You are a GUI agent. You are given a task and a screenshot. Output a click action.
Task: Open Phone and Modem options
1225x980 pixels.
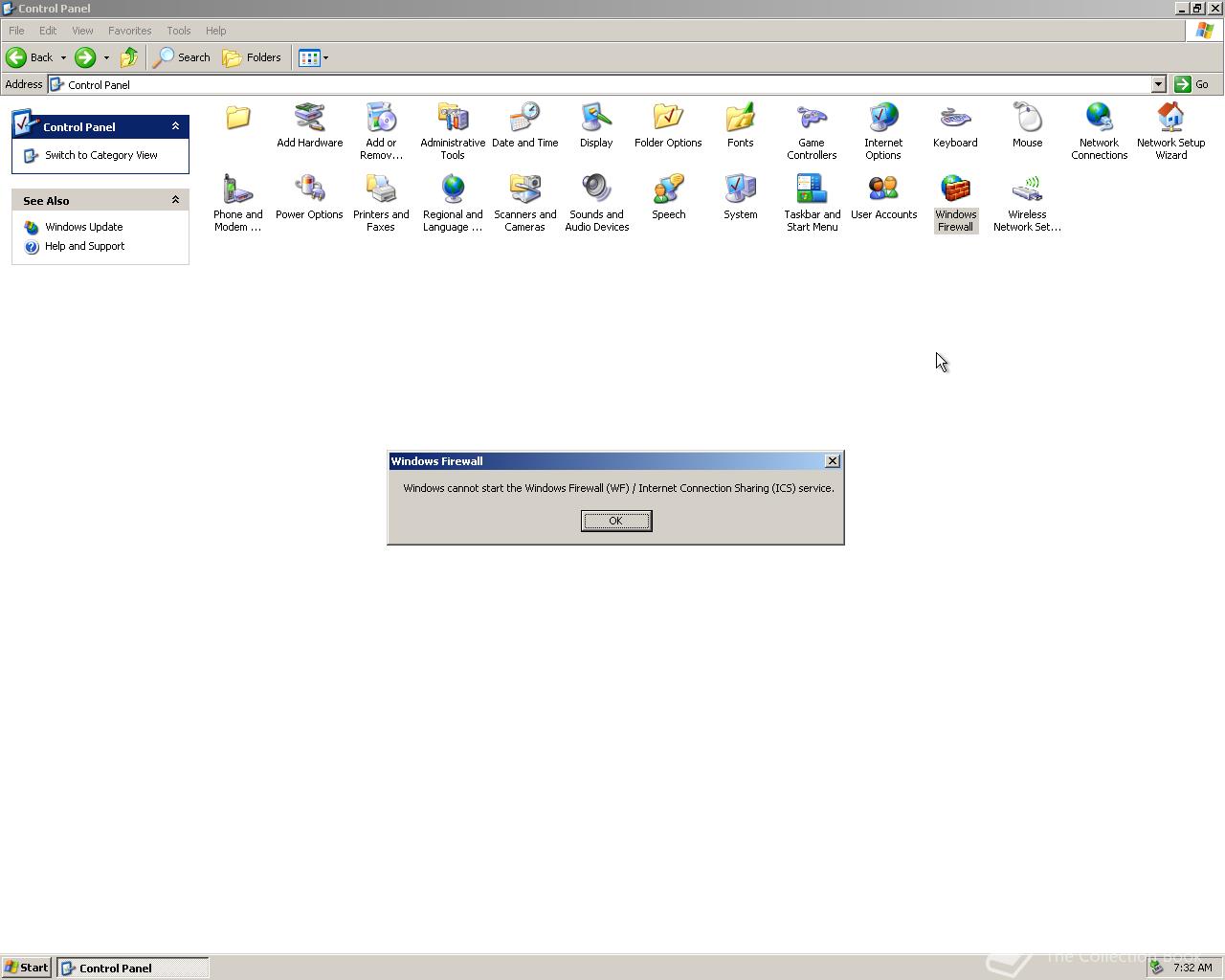pyautogui.click(x=237, y=203)
